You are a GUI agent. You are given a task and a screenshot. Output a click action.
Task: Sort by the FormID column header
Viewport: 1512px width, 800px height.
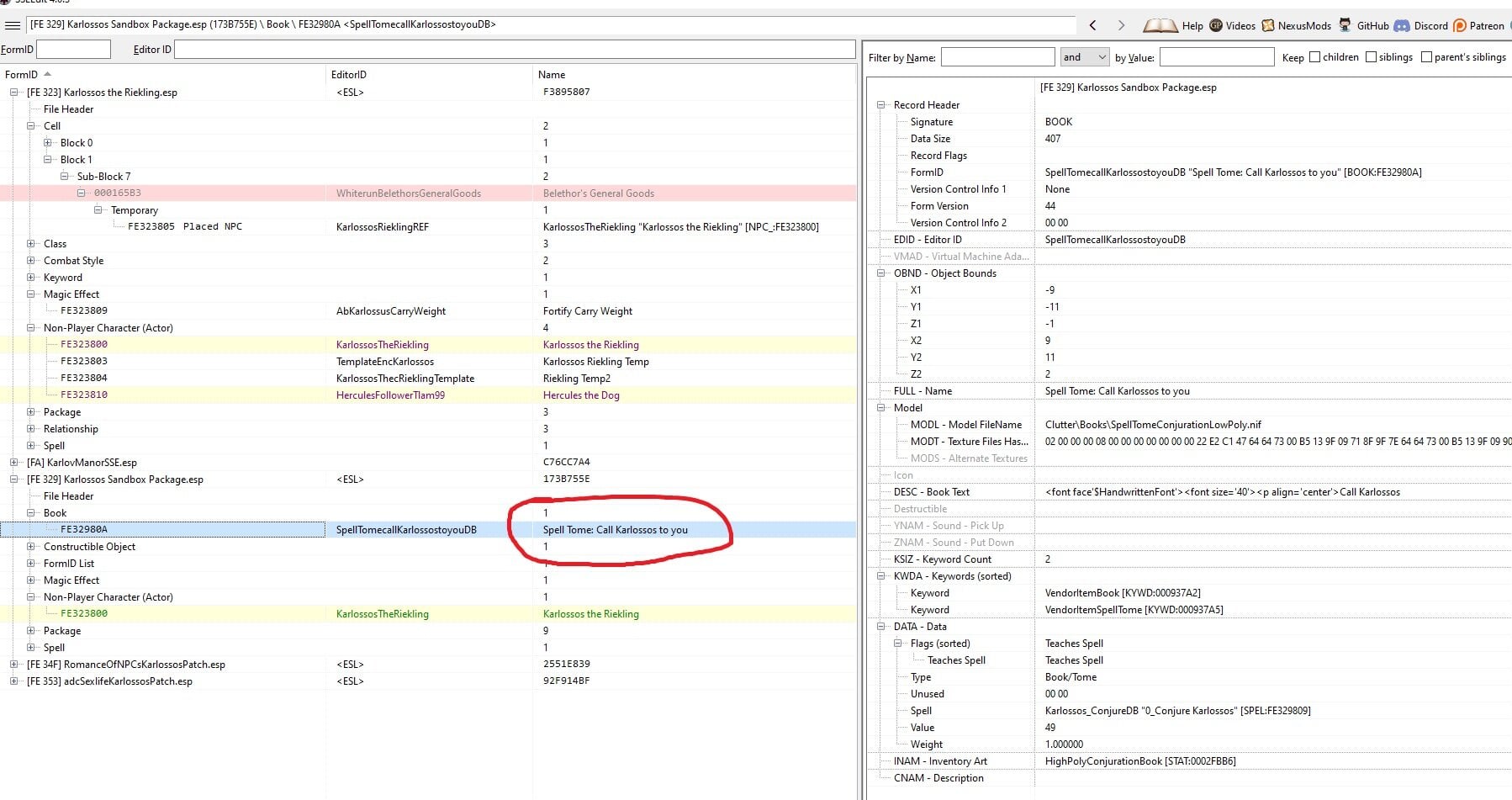164,74
